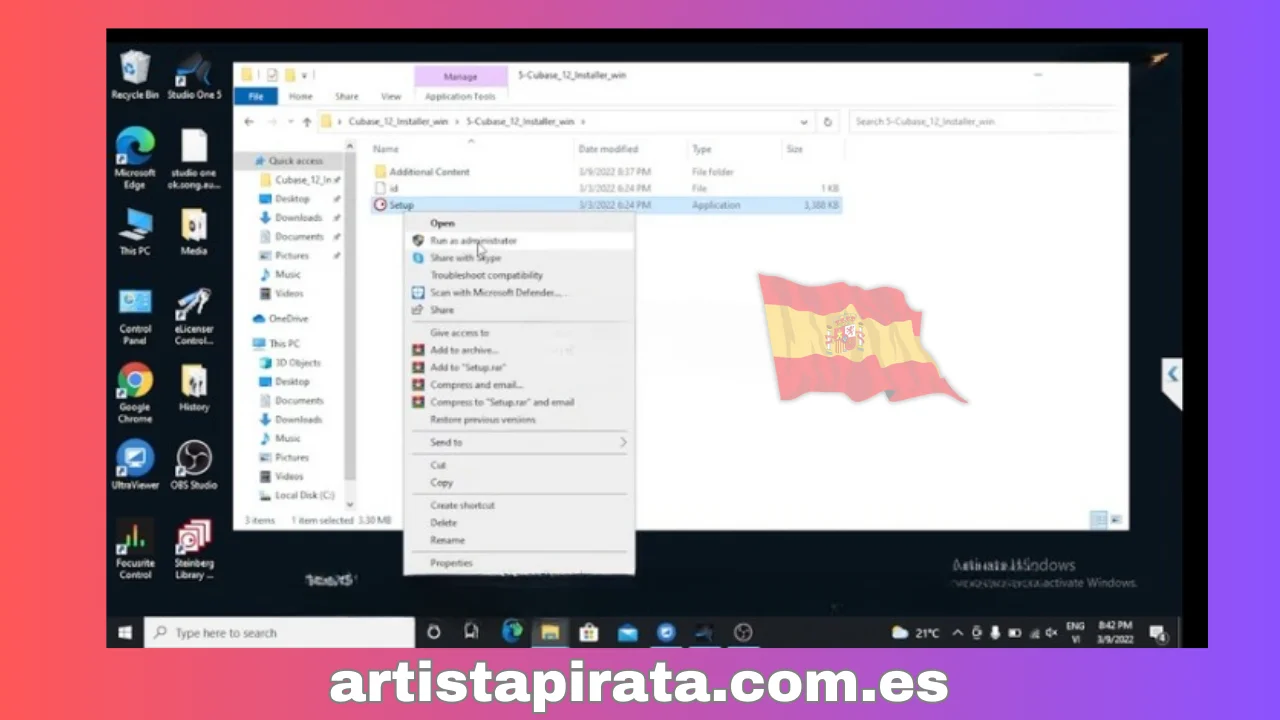Click the taskbar Type here to search box
The height and width of the screenshot is (720, 1280).
[280, 633]
